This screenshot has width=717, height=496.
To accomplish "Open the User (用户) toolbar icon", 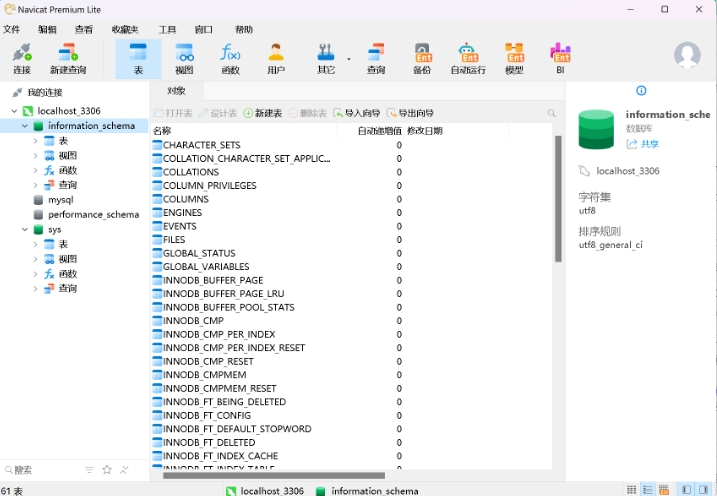I will coord(276,58).
